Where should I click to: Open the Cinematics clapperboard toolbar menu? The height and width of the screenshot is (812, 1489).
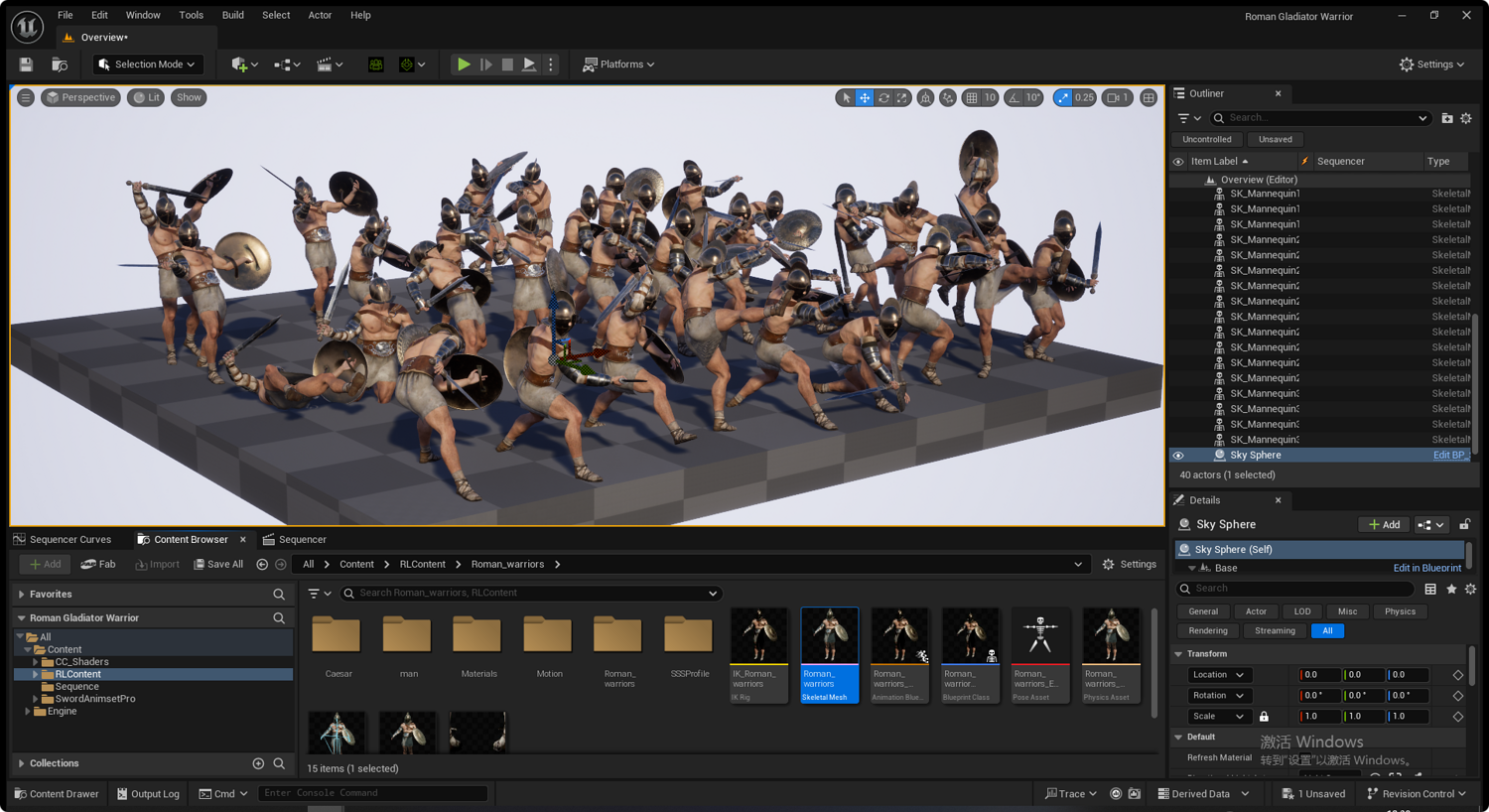tap(330, 65)
